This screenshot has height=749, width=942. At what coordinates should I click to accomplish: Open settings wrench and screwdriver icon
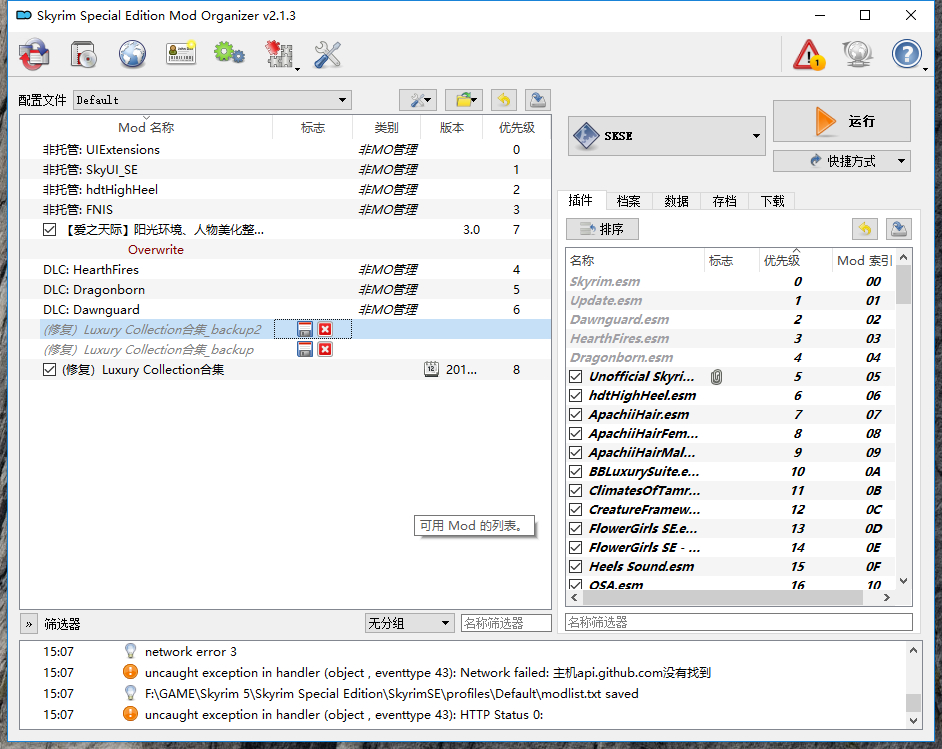[x=327, y=55]
